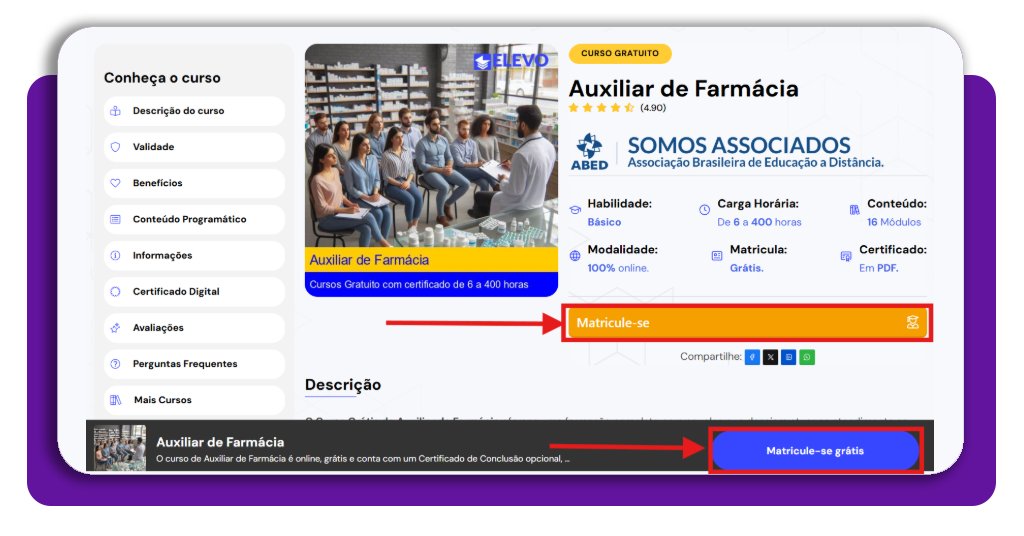Click 100% online modality value
This screenshot has height=536, width=1024.
pyautogui.click(x=618, y=268)
